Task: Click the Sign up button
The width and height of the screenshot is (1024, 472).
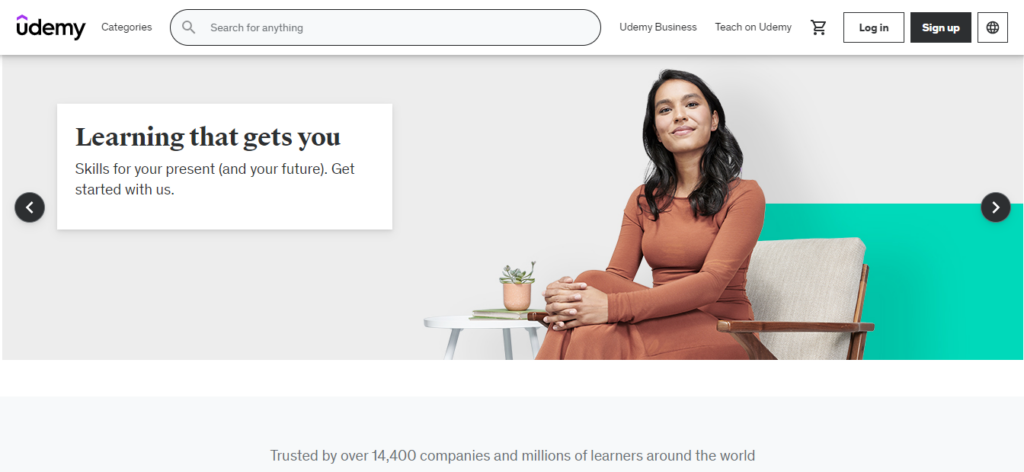Action: click(940, 27)
